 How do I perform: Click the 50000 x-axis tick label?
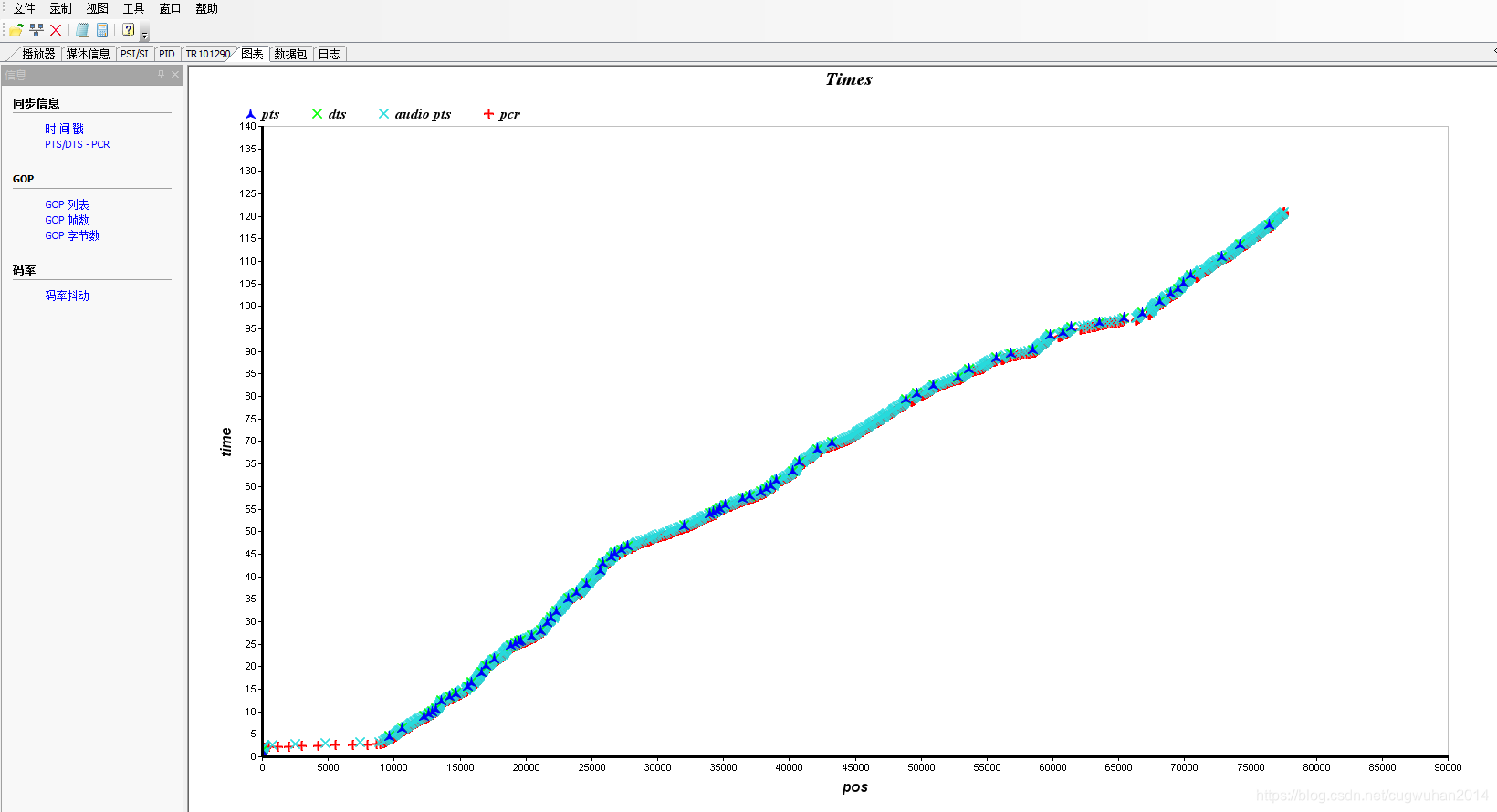tap(921, 767)
